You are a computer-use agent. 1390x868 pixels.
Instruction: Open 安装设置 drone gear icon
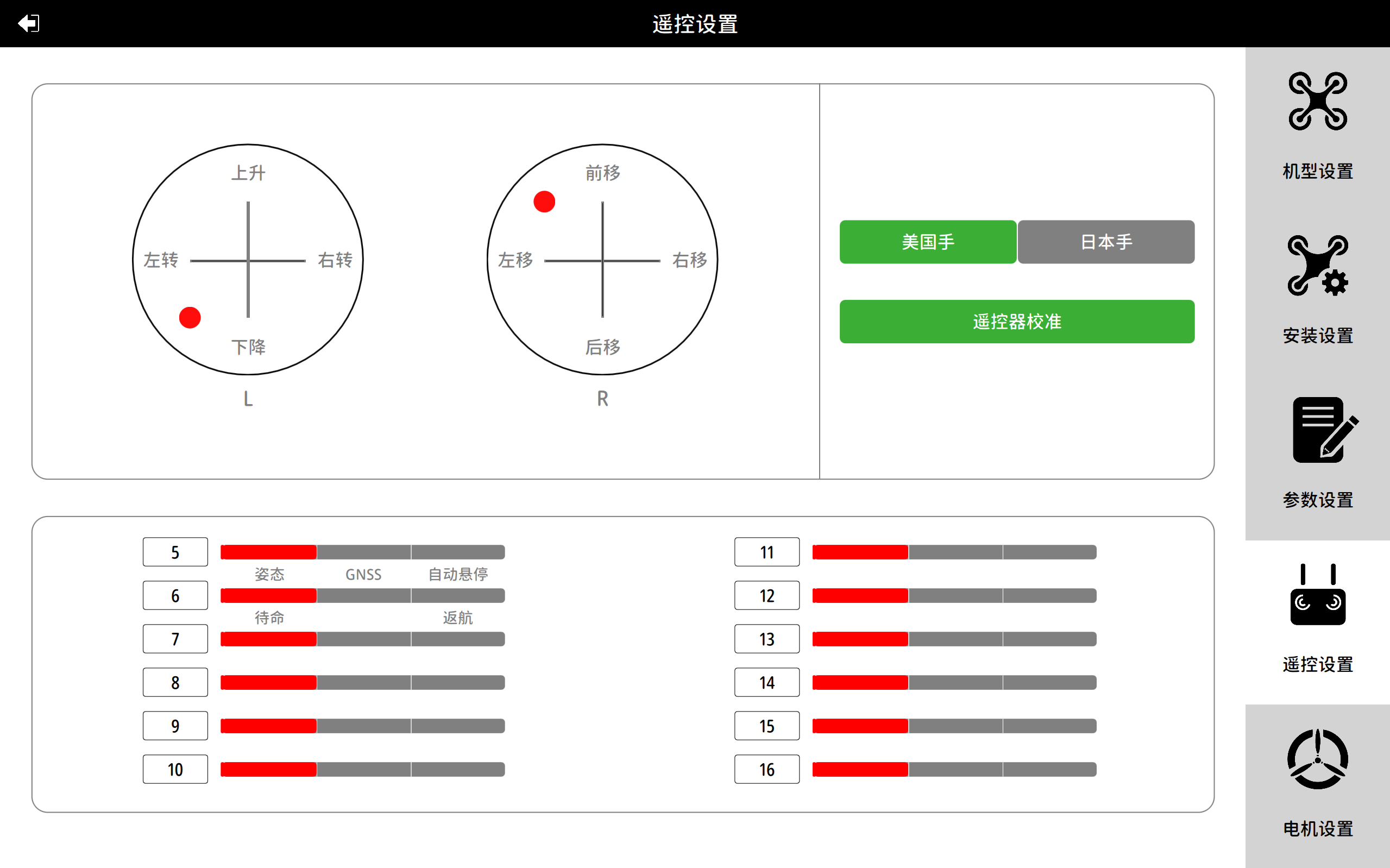click(x=1317, y=266)
